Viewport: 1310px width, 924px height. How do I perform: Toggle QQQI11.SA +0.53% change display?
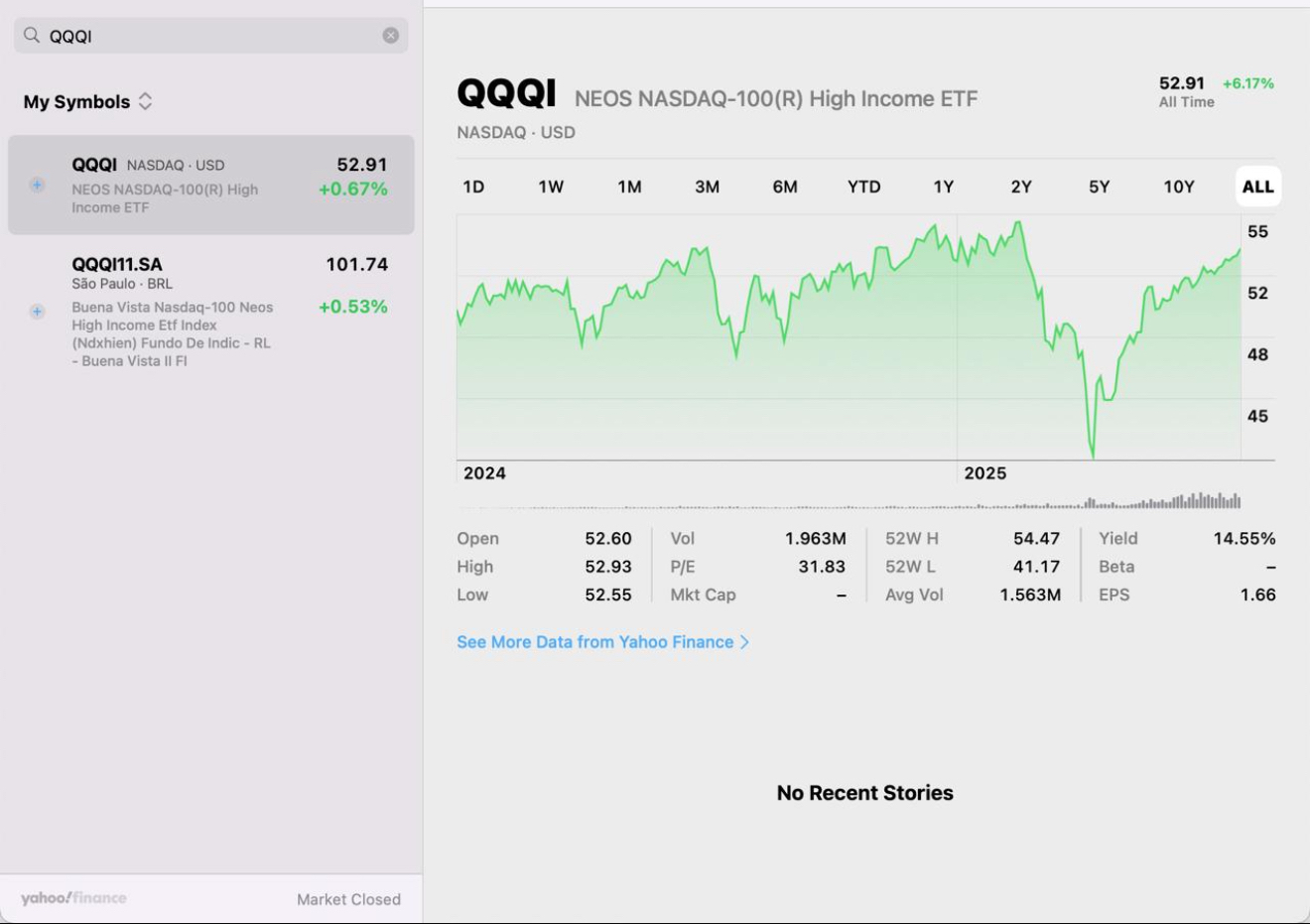coord(353,307)
